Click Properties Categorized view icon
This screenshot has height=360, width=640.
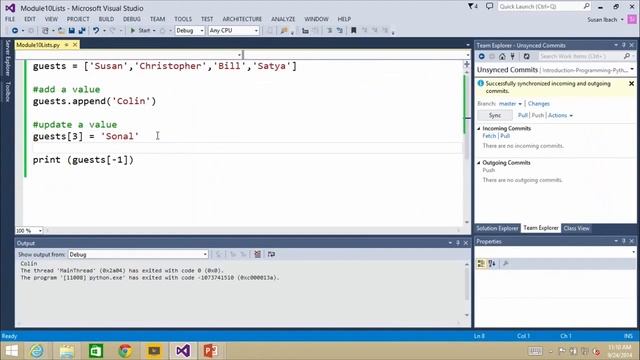pos(481,264)
